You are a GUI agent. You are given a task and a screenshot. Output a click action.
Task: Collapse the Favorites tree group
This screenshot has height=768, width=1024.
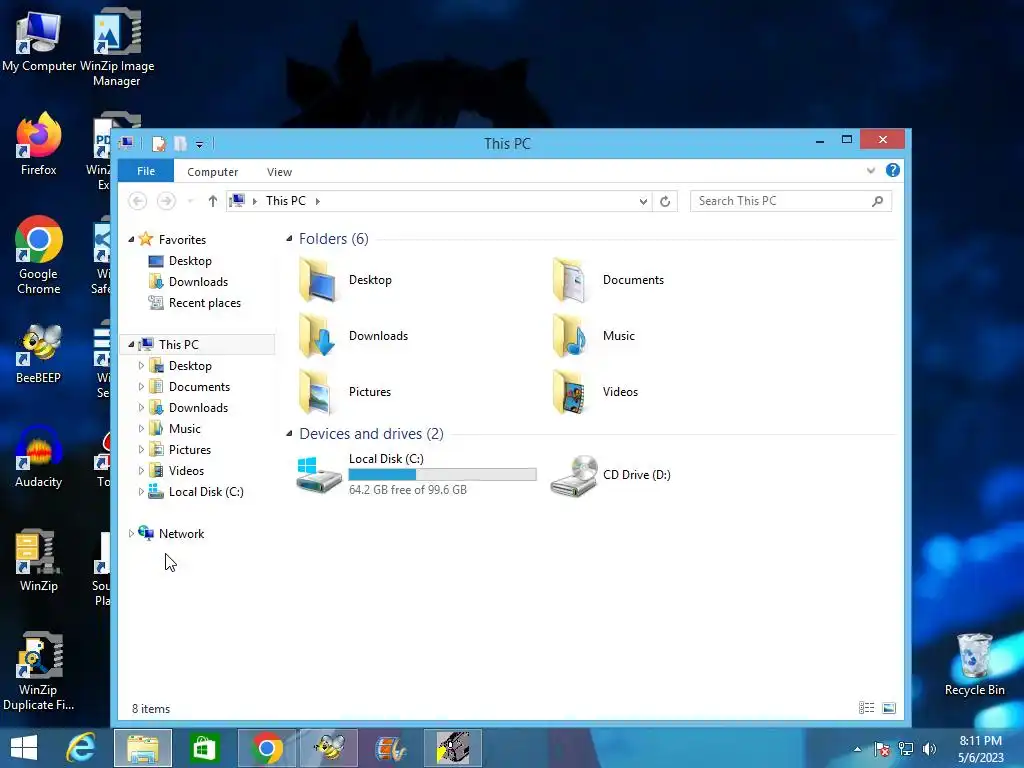click(131, 240)
